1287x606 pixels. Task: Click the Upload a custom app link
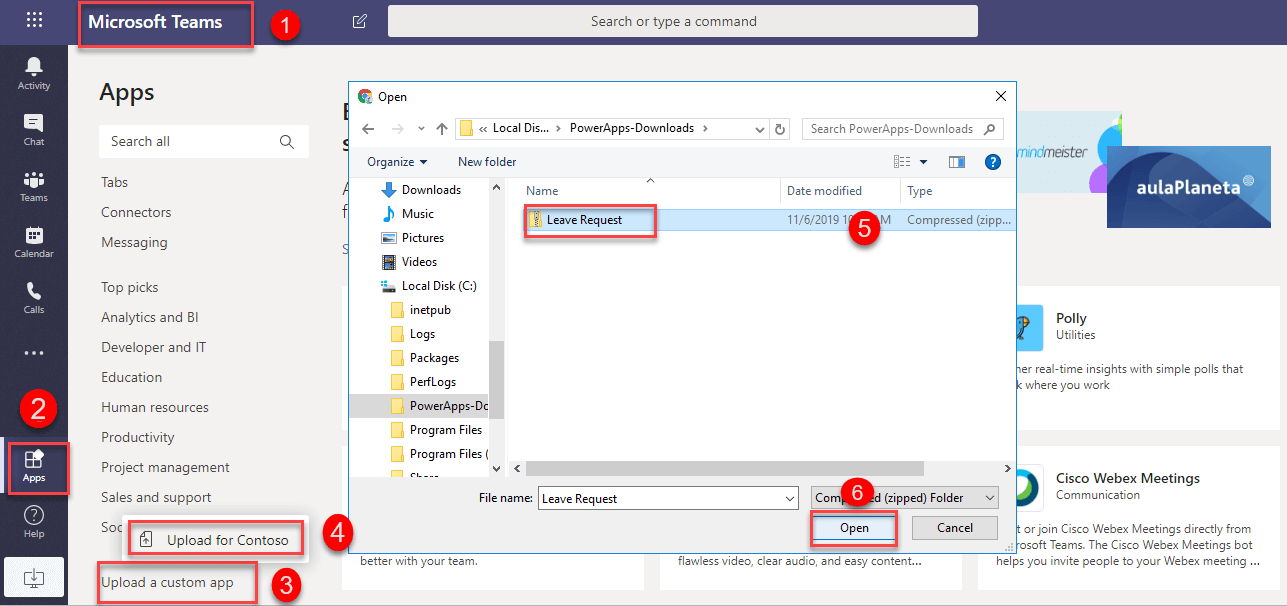coord(167,582)
